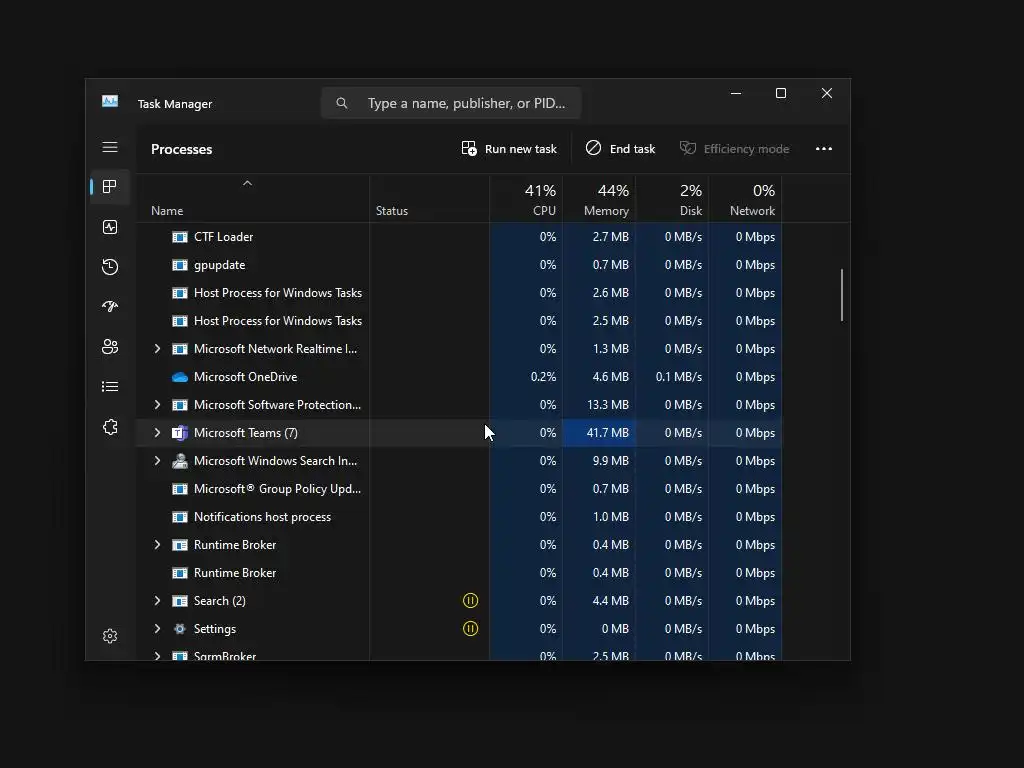Sort by the Memory column header
This screenshot has width=1024, height=768.
click(600, 199)
